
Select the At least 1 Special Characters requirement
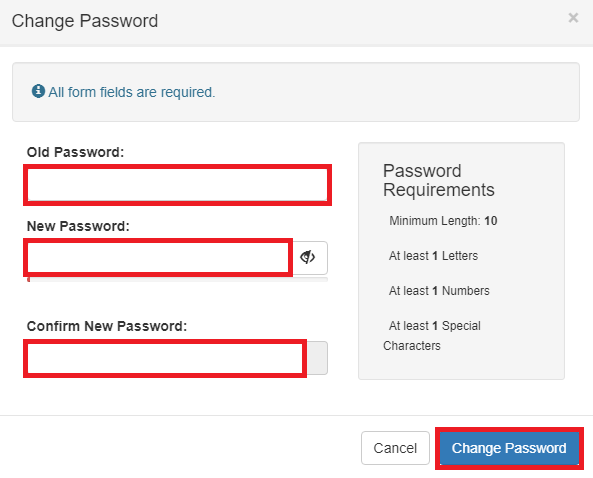(432, 336)
